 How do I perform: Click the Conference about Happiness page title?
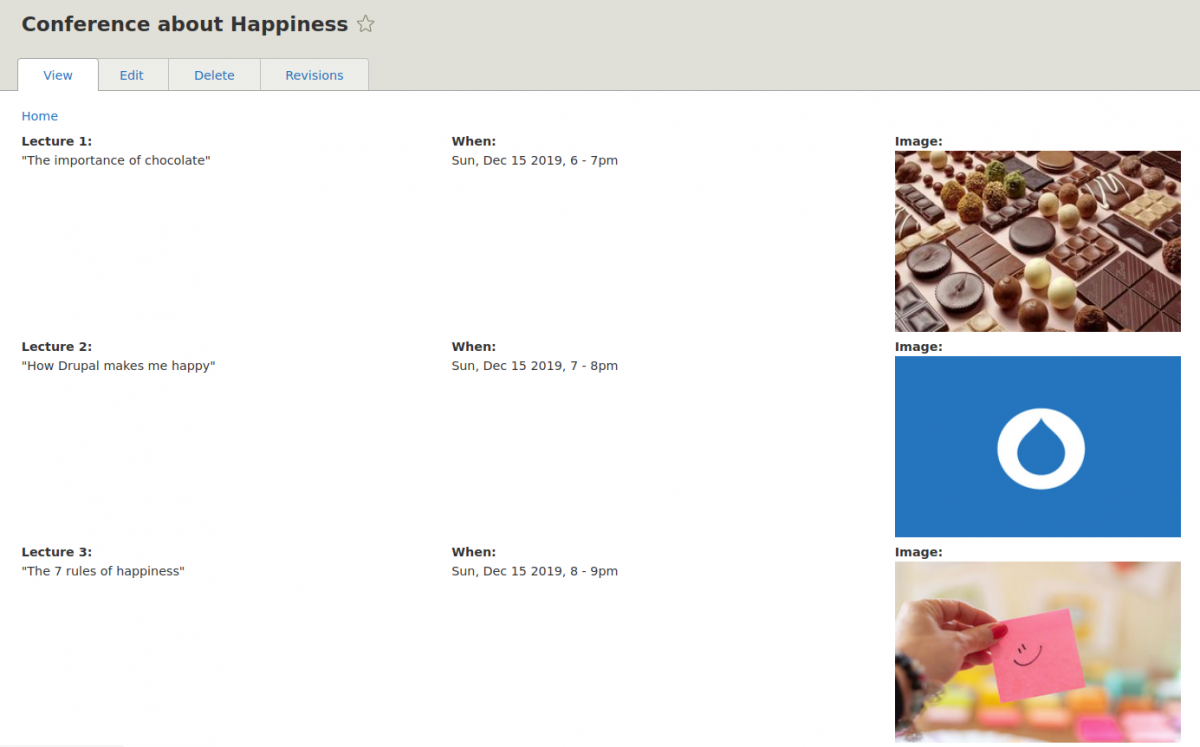click(185, 24)
